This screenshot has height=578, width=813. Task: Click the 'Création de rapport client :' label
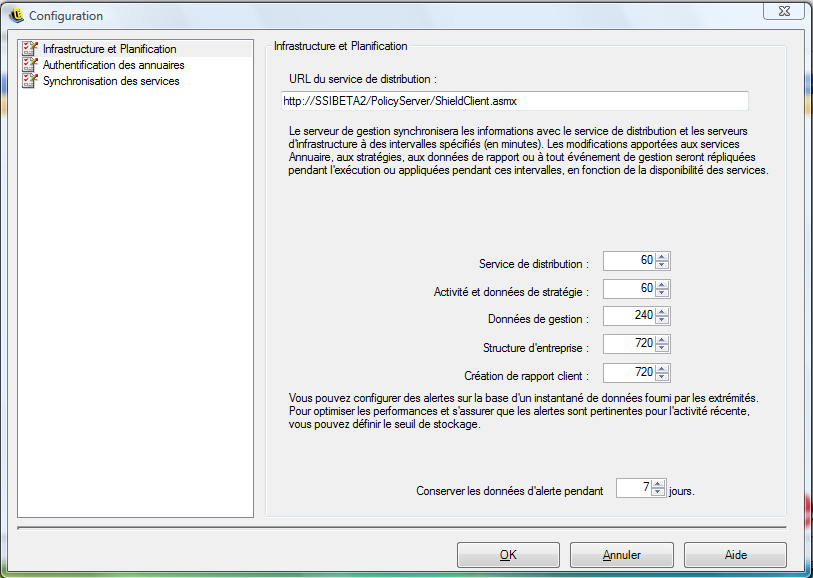click(x=527, y=376)
